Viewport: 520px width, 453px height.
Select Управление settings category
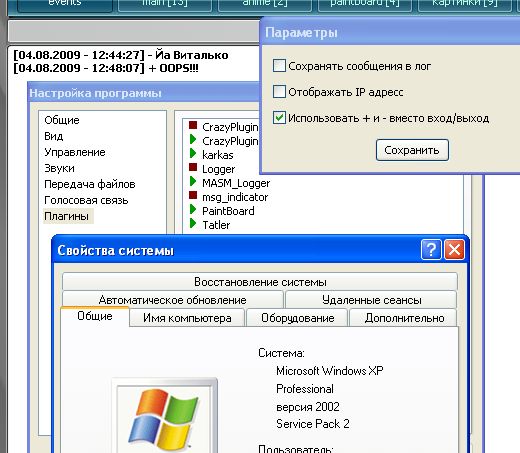[x=75, y=152]
